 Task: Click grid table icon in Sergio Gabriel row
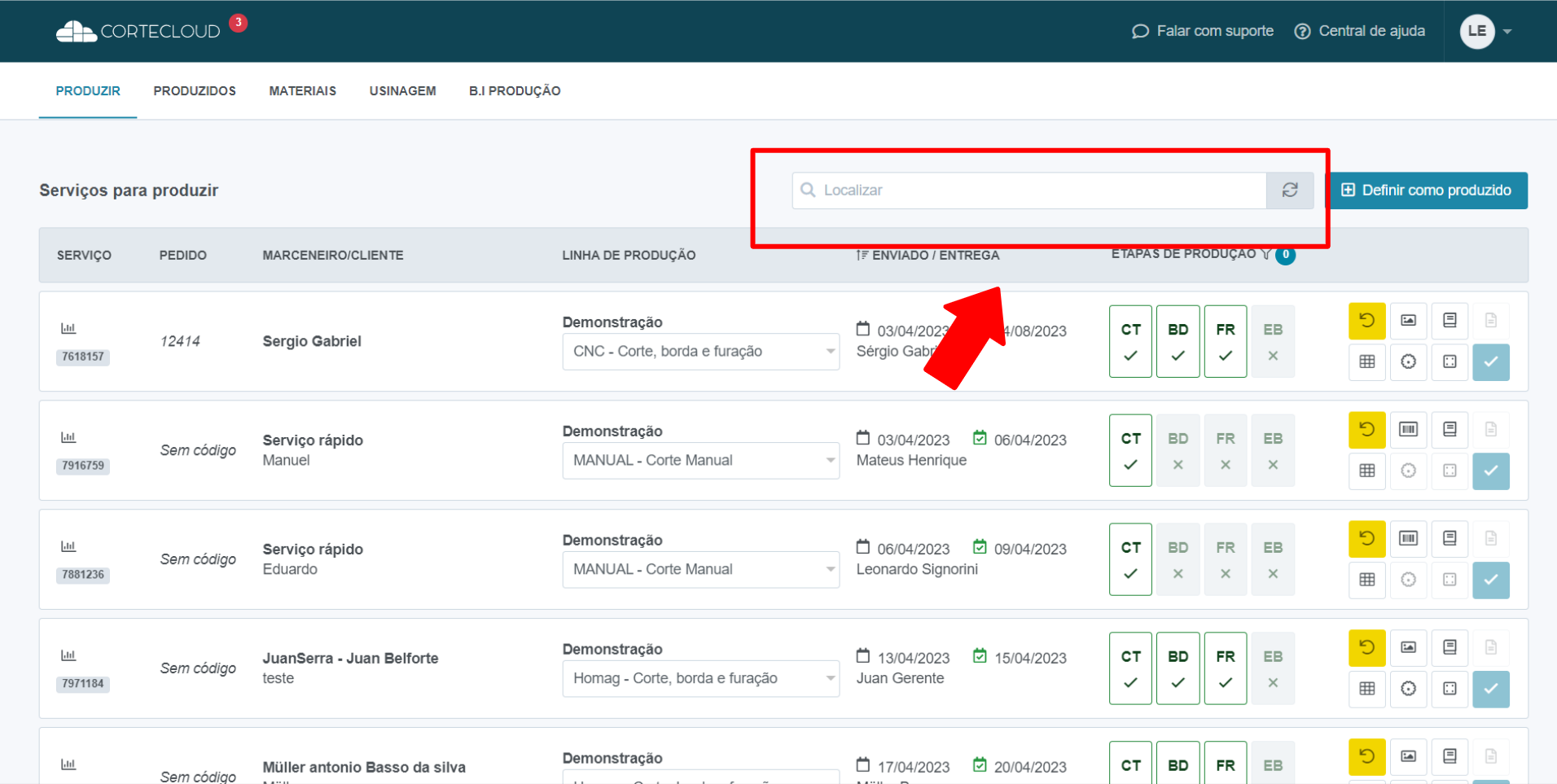click(x=1366, y=362)
